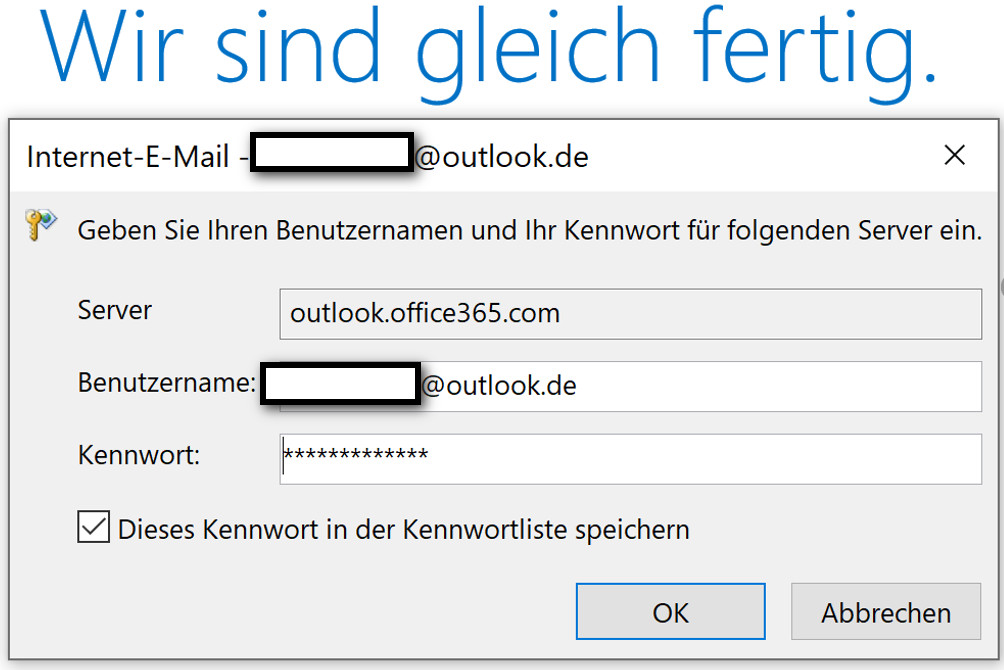Click the redacted box over the Benutzername field
This screenshot has width=1004, height=670.
pos(341,383)
